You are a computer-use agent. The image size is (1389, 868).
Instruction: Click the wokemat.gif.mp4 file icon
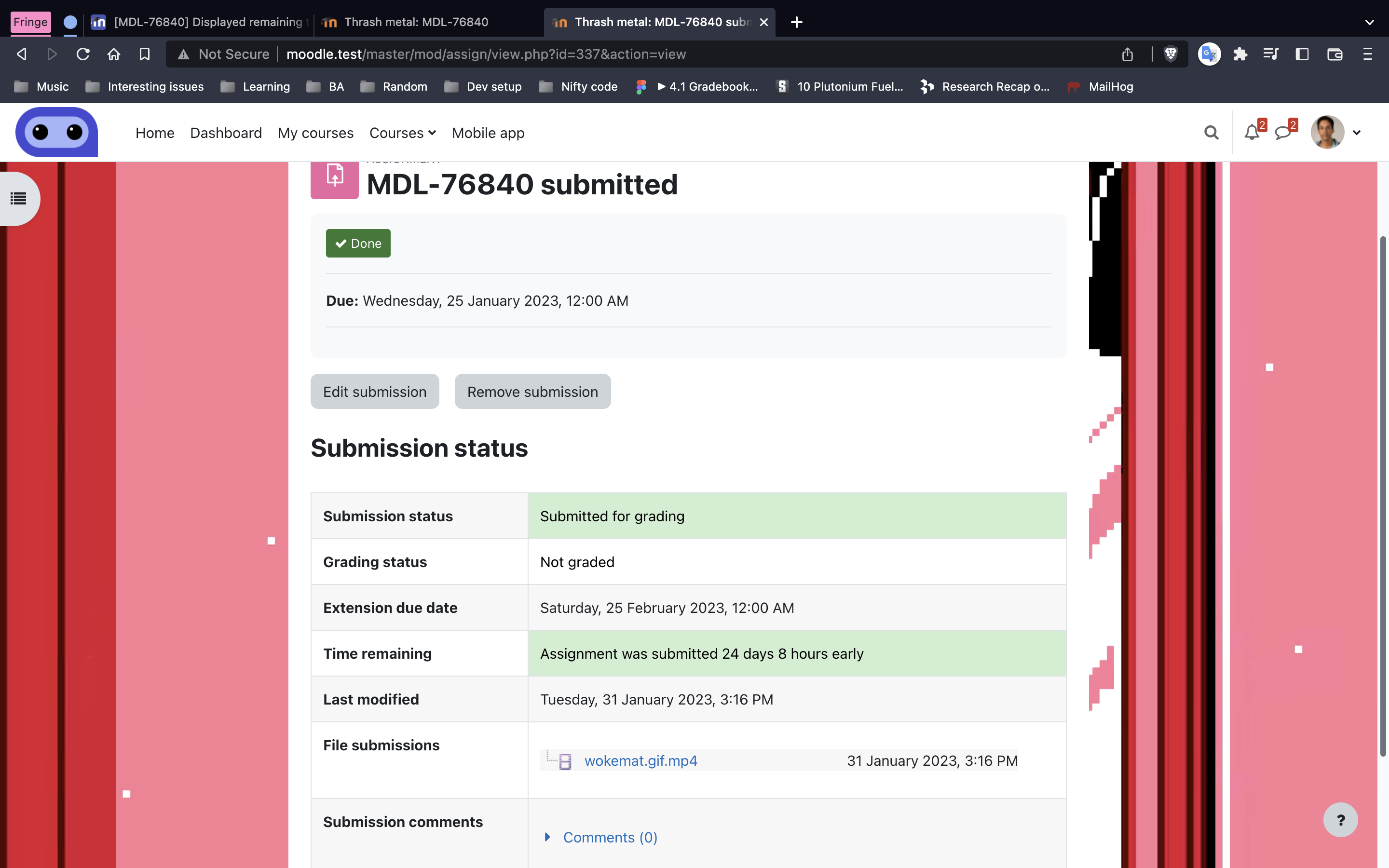point(565,761)
